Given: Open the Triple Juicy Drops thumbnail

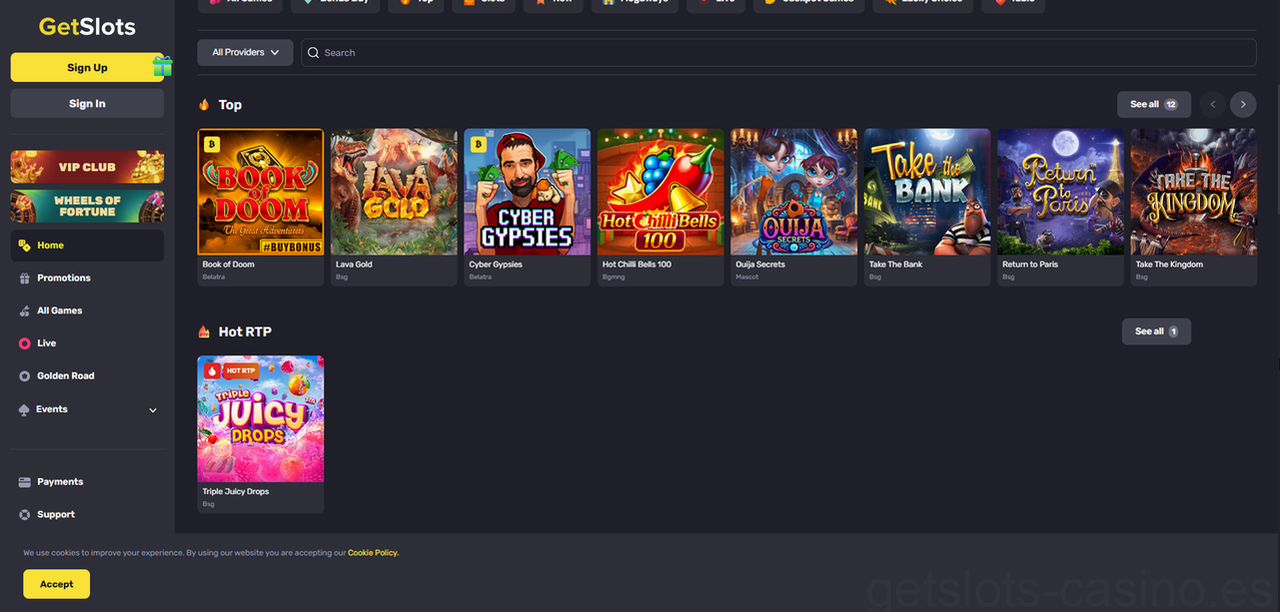Looking at the screenshot, I should pos(260,418).
